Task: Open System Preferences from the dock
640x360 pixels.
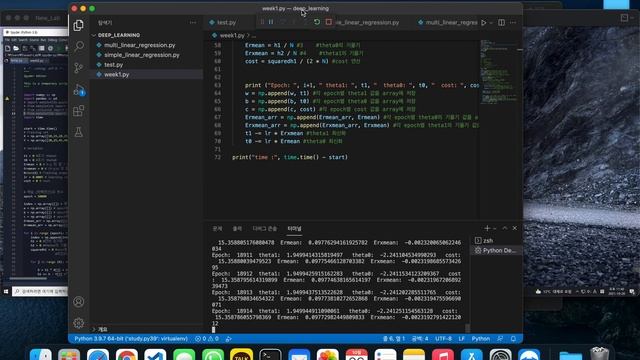Action: click(501, 355)
